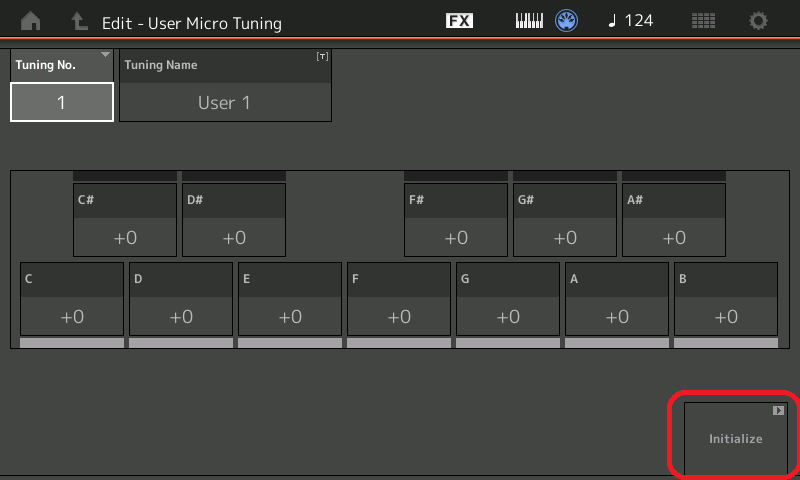Select the G note tuning value
800x480 pixels.
click(x=508, y=316)
